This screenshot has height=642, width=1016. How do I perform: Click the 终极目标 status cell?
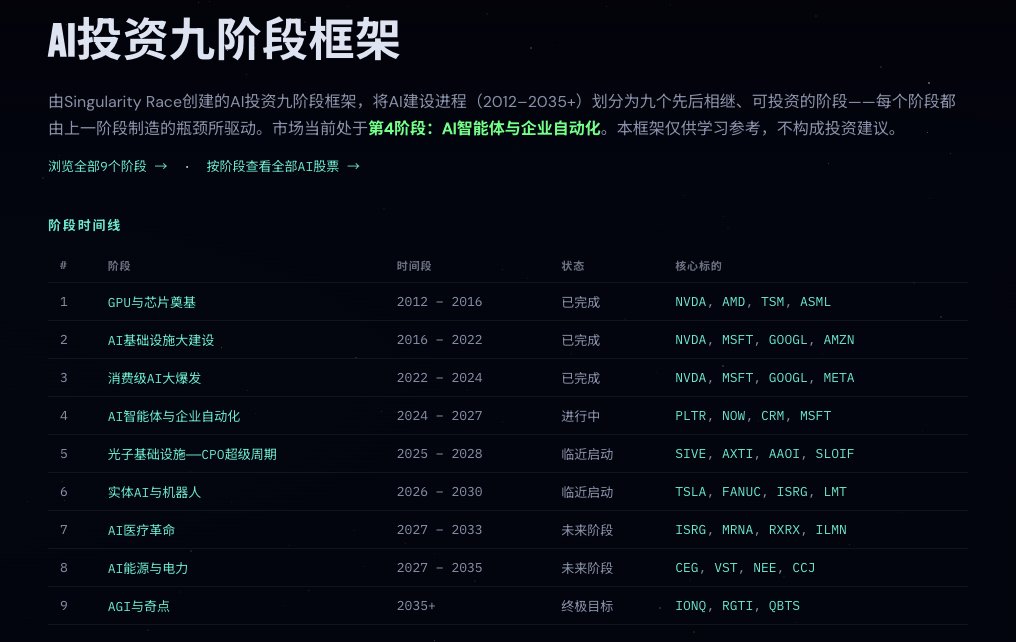pos(587,606)
